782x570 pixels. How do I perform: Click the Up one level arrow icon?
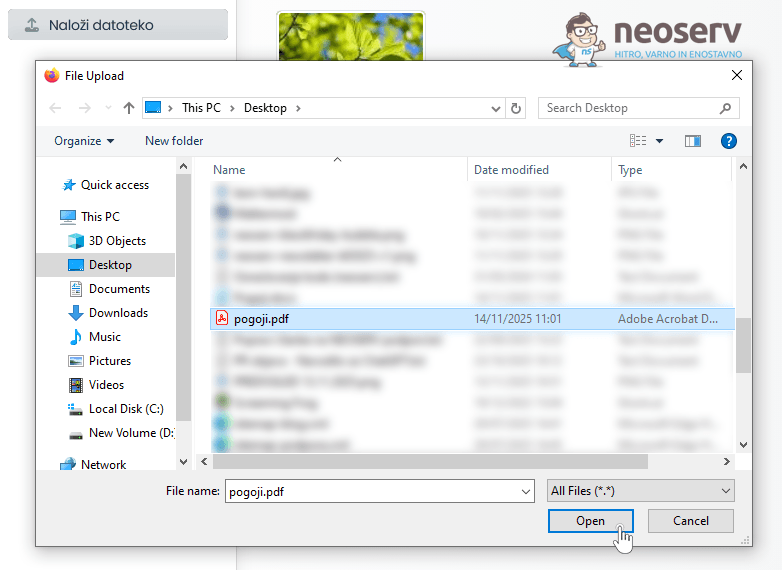click(x=129, y=108)
